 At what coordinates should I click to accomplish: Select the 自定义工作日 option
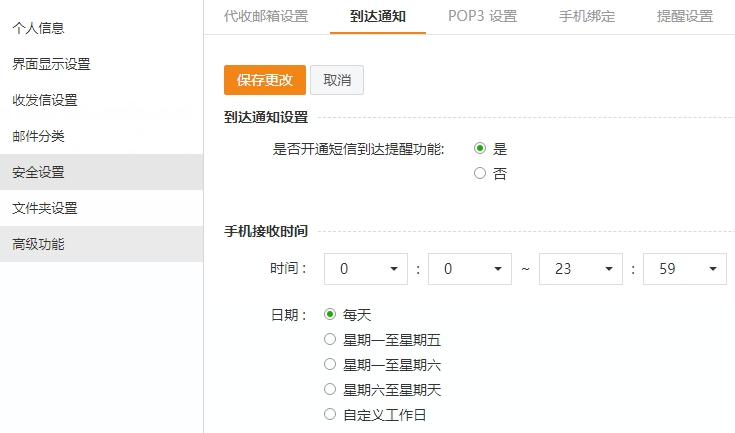point(331,414)
